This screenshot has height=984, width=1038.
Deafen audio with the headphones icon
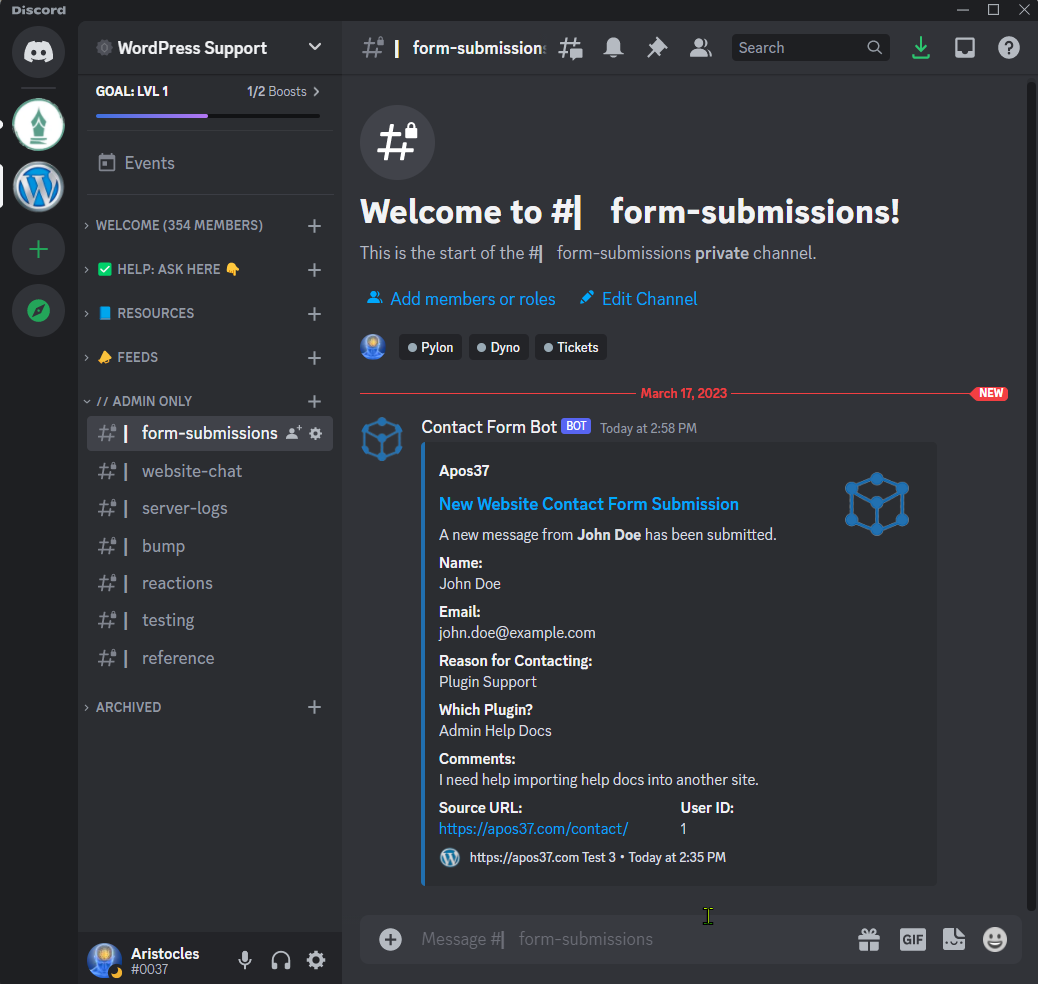(281, 960)
